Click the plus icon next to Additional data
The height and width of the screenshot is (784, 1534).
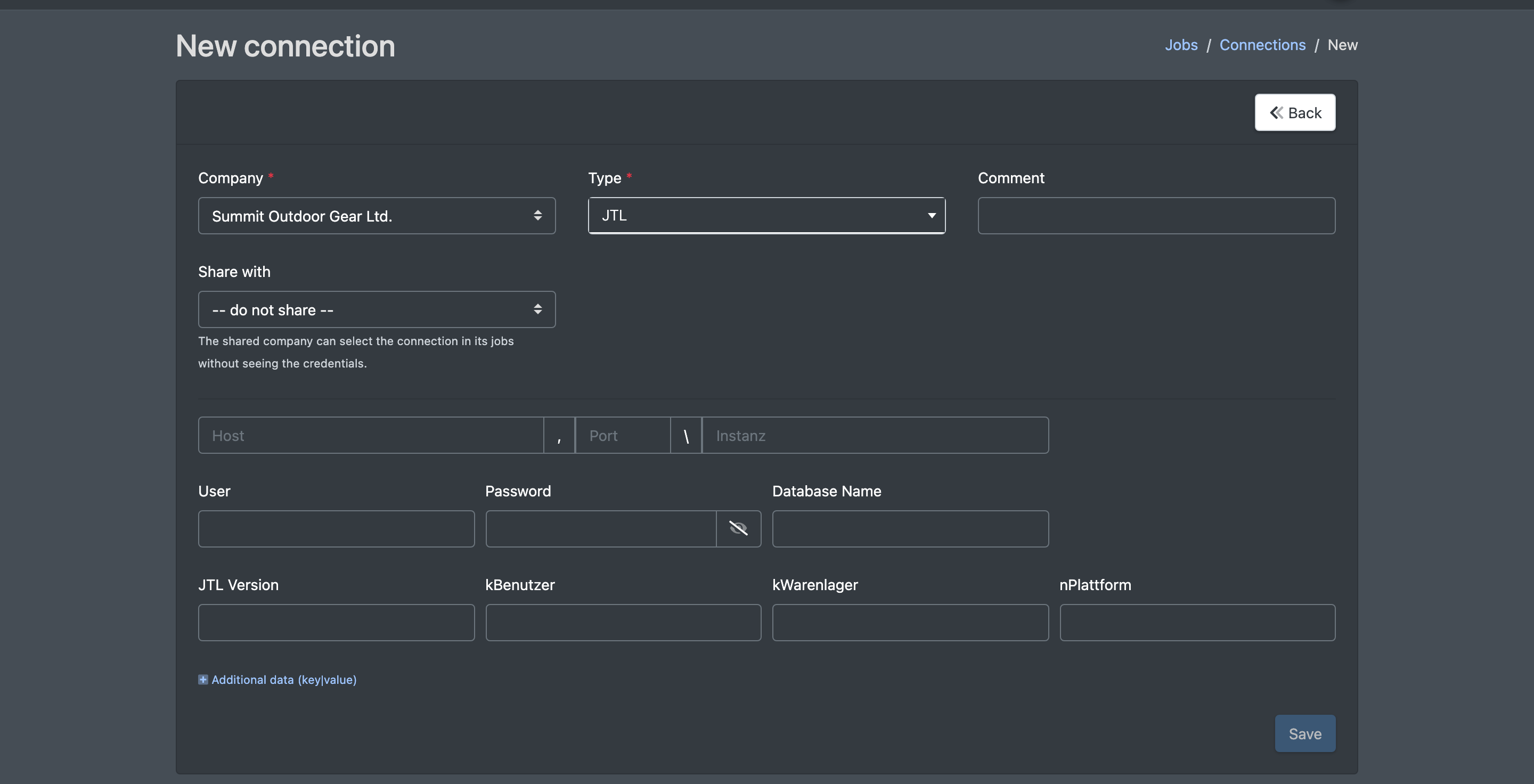203,680
